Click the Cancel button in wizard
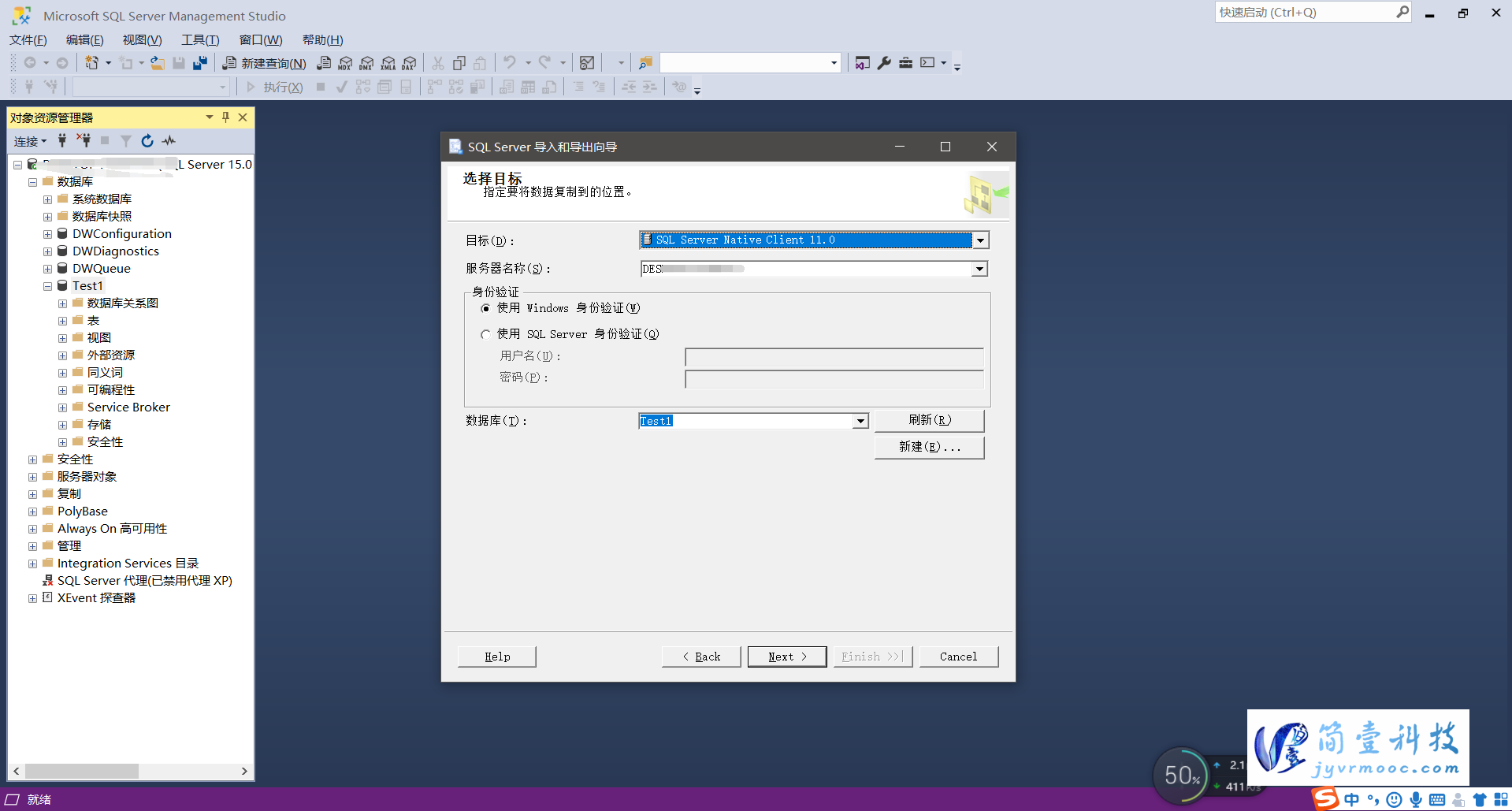Image resolution: width=1512 pixels, height=811 pixels. coord(958,657)
